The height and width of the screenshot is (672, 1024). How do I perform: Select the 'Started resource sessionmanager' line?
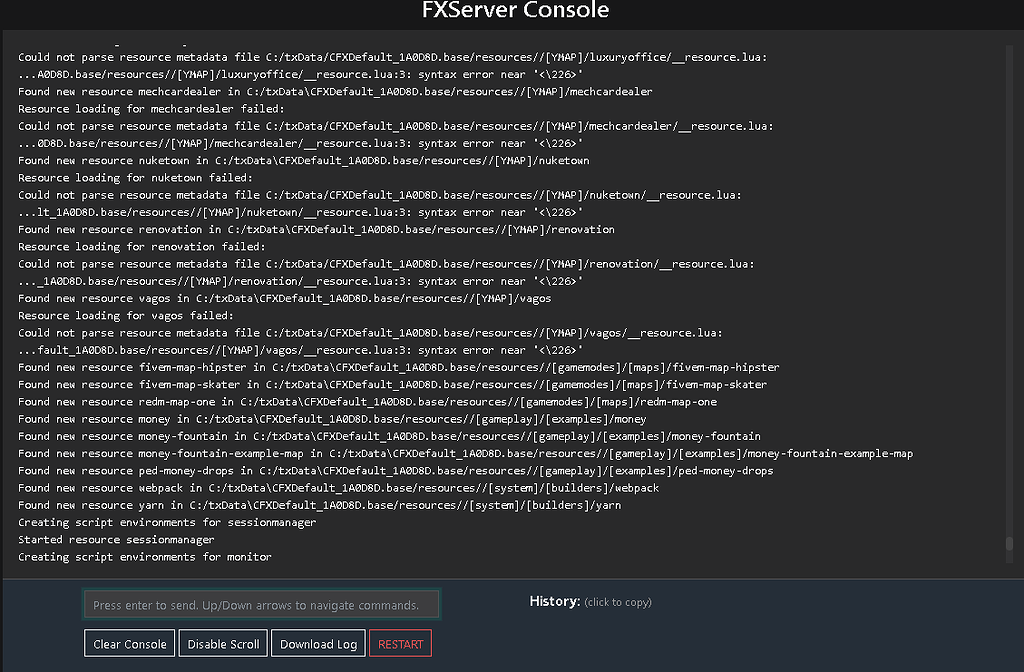(116, 539)
